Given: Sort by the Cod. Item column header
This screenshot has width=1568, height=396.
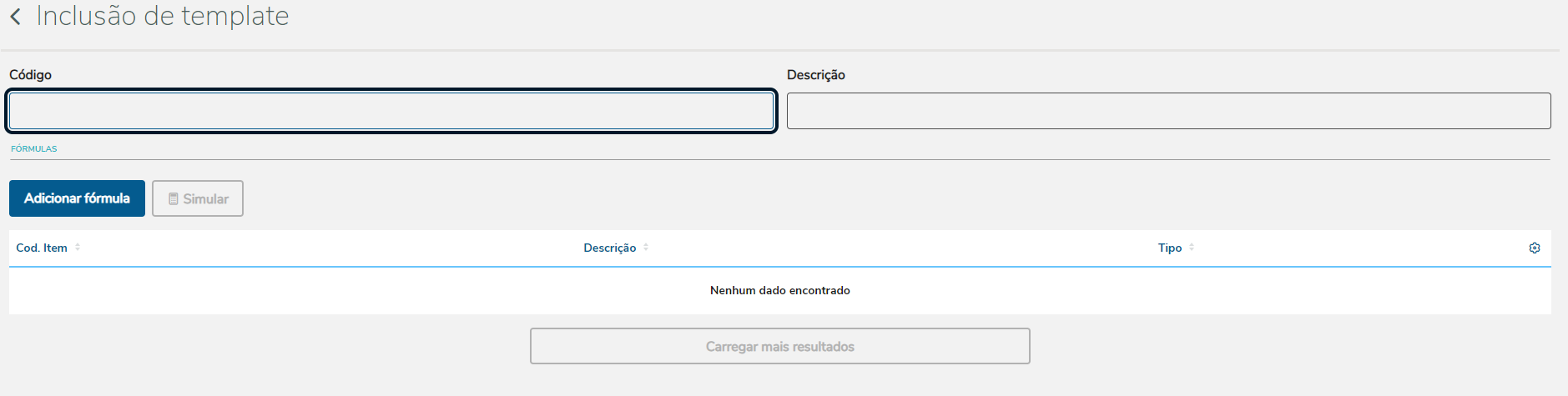Looking at the screenshot, I should (42, 248).
